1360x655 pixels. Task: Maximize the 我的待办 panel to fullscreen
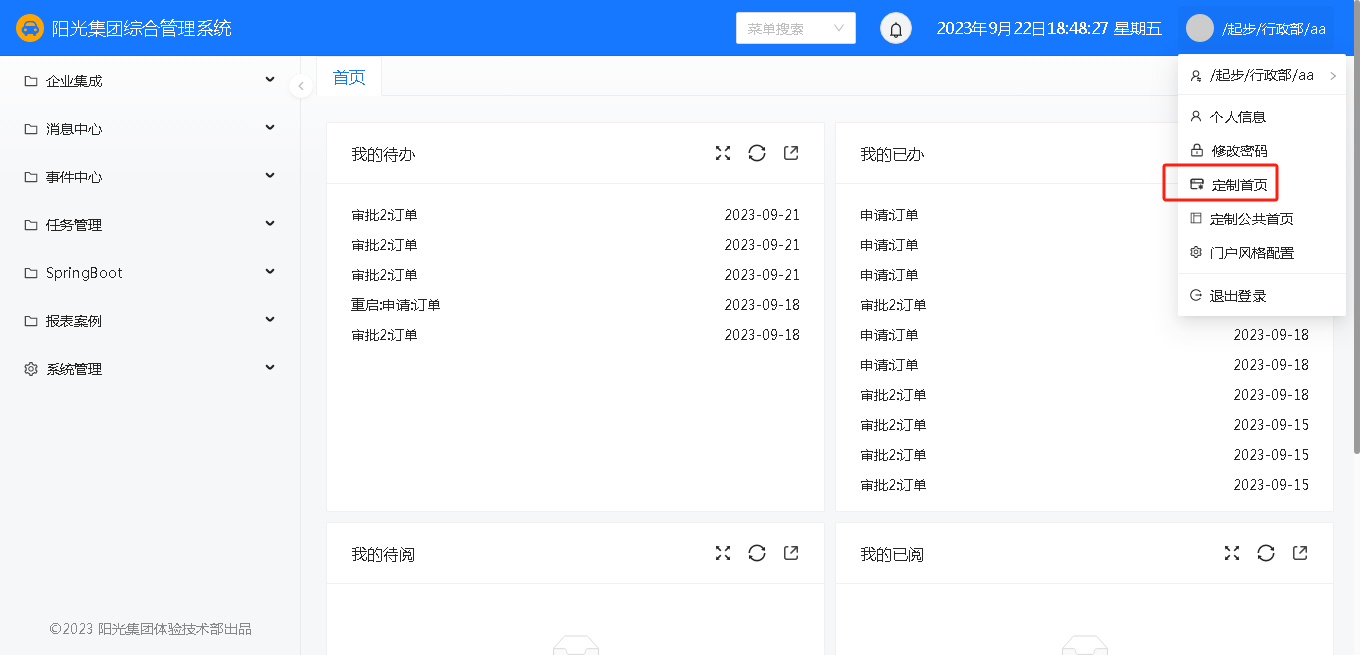click(x=723, y=153)
